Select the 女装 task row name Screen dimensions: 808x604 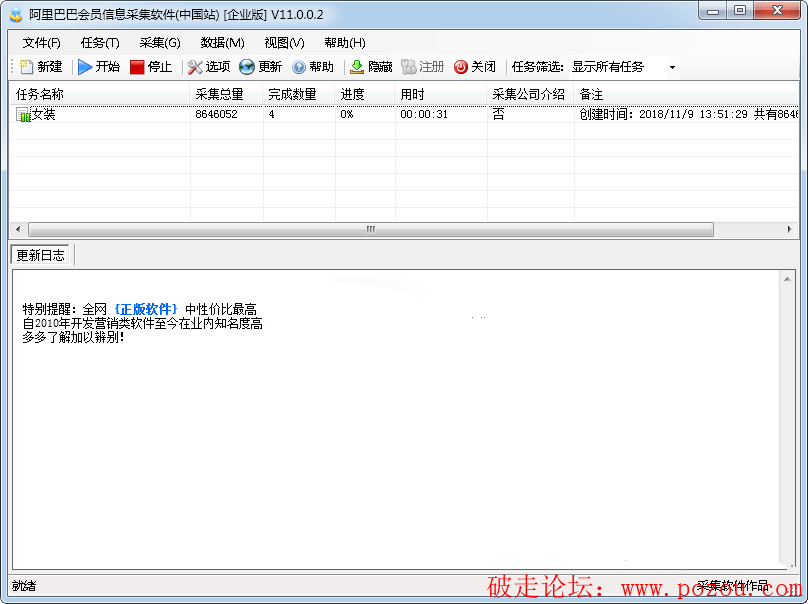44,114
